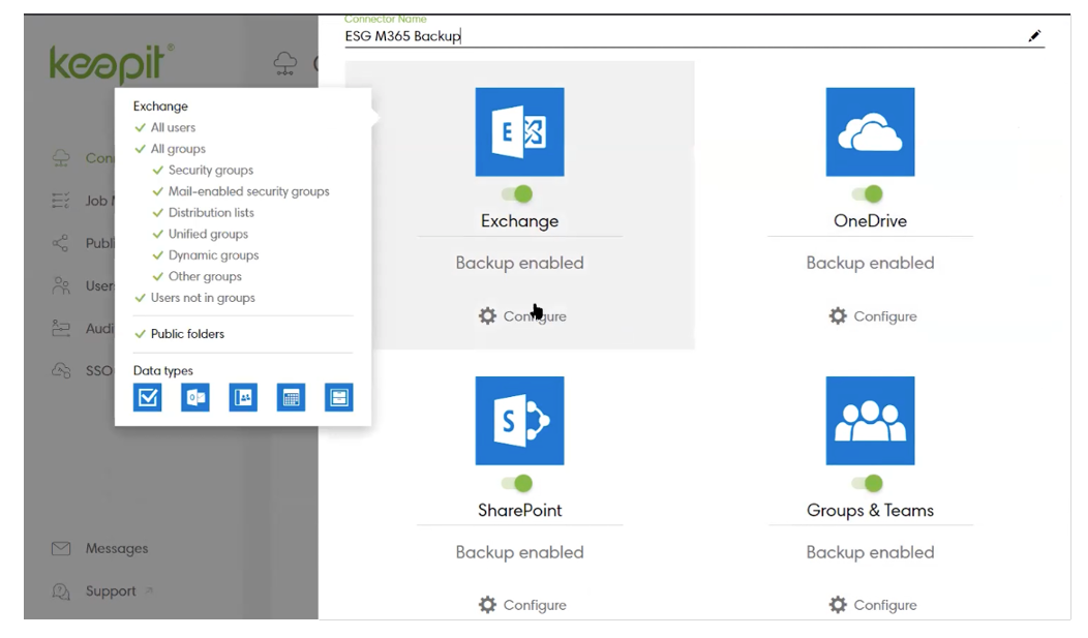Turn off the SharePoint backup switch
The height and width of the screenshot is (638, 1088).
pyautogui.click(x=518, y=484)
